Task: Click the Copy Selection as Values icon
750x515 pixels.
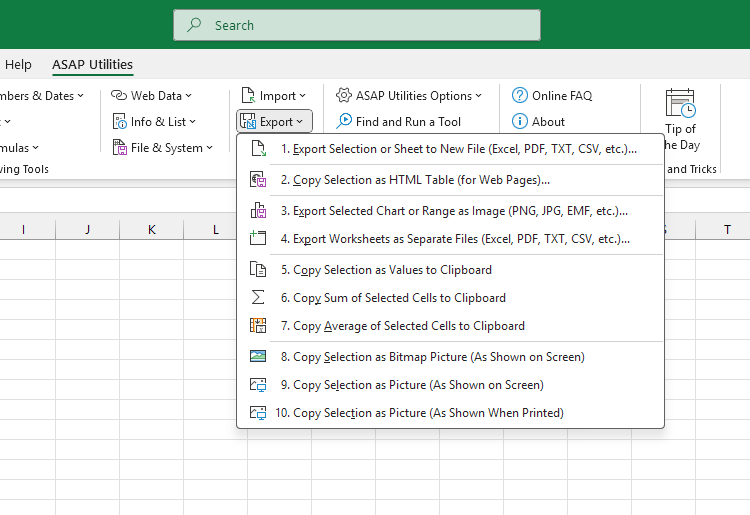Action: click(x=258, y=269)
